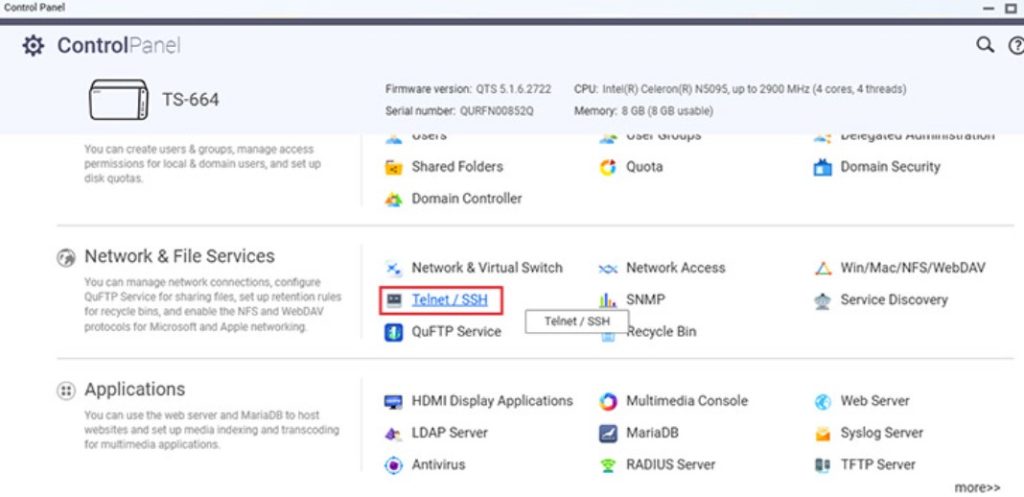This screenshot has width=1024, height=497.
Task: Click the CPU Intel Celeron N5095 text
Action: [x=740, y=89]
